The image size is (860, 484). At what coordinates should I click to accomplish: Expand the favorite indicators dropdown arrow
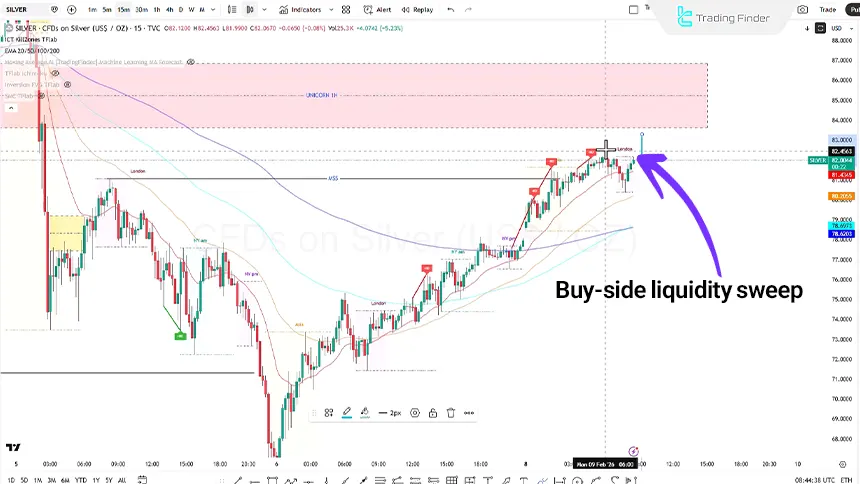click(x=331, y=9)
